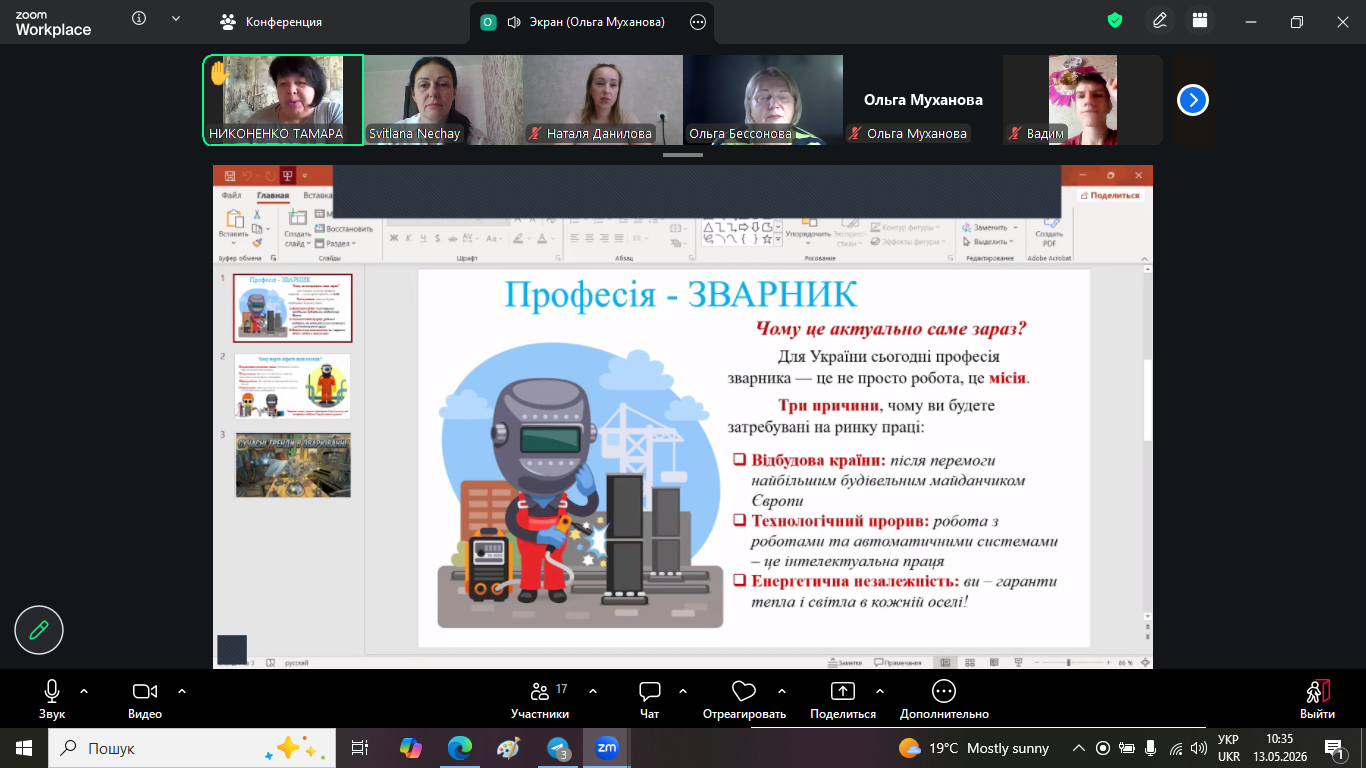The height and width of the screenshot is (768, 1366).
Task: Show the next participants with the blue arrow
Action: tap(1193, 100)
